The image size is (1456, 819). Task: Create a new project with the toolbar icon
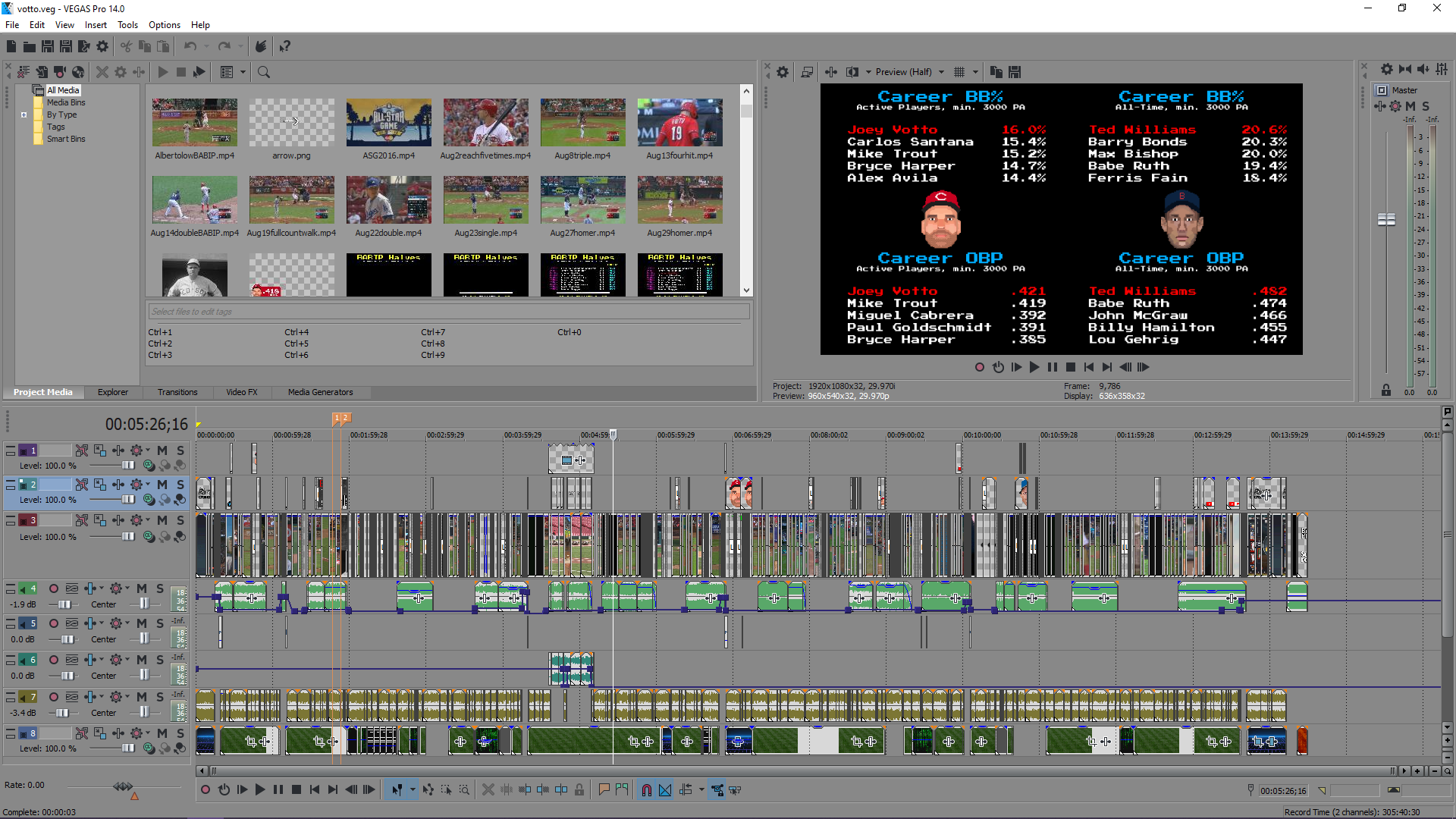click(x=11, y=47)
